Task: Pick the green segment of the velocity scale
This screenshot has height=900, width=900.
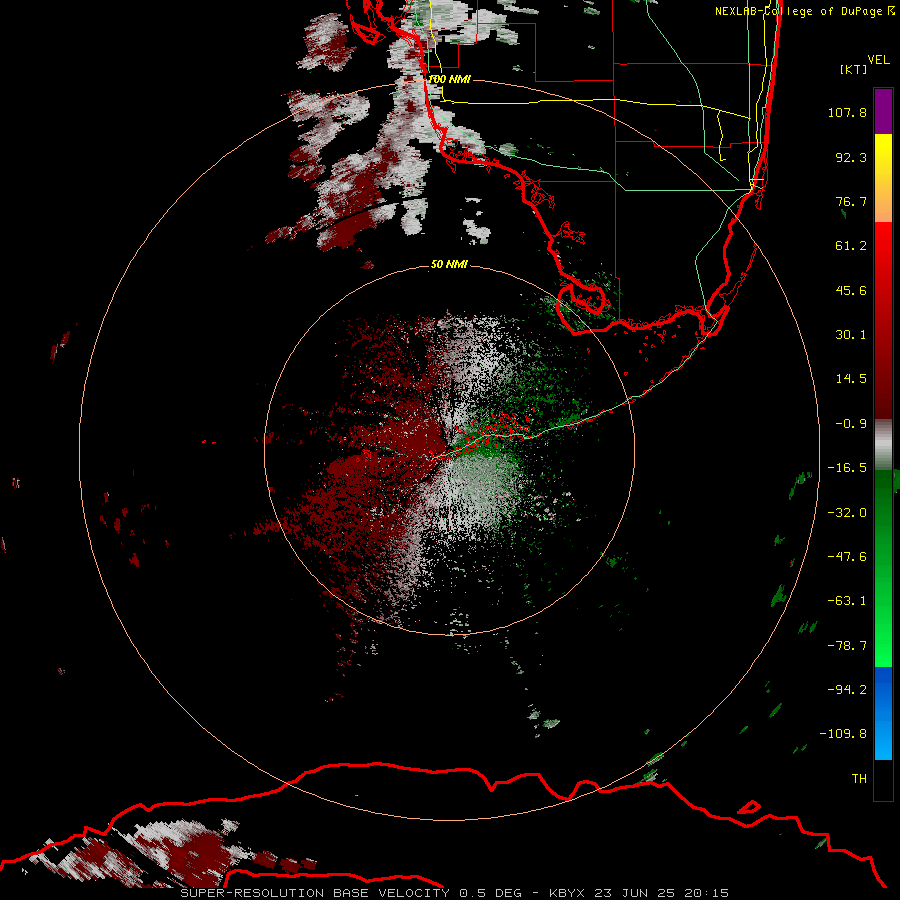Action: [883, 568]
